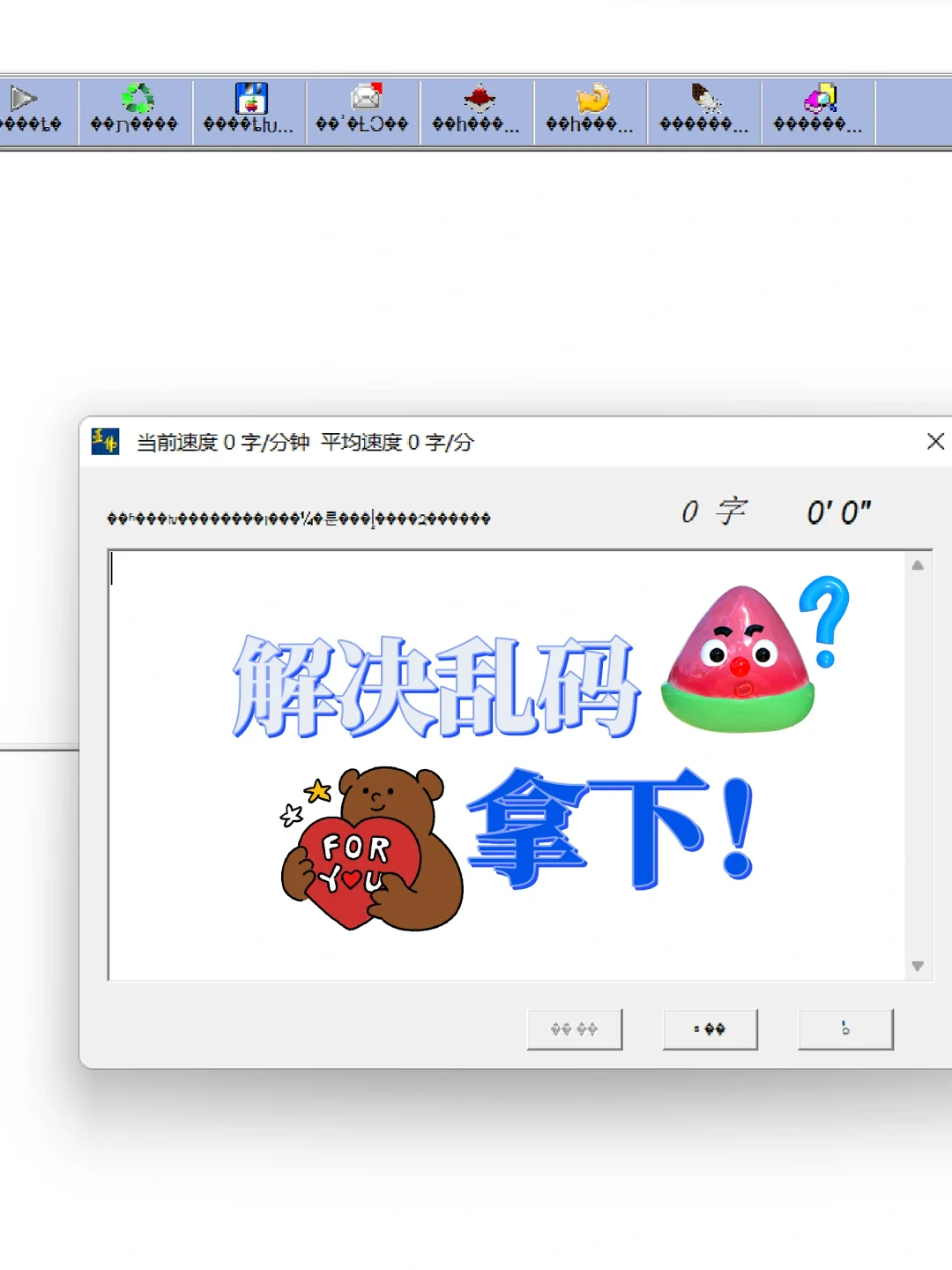
Task: Close the typing practice dialog window
Action: [935, 441]
